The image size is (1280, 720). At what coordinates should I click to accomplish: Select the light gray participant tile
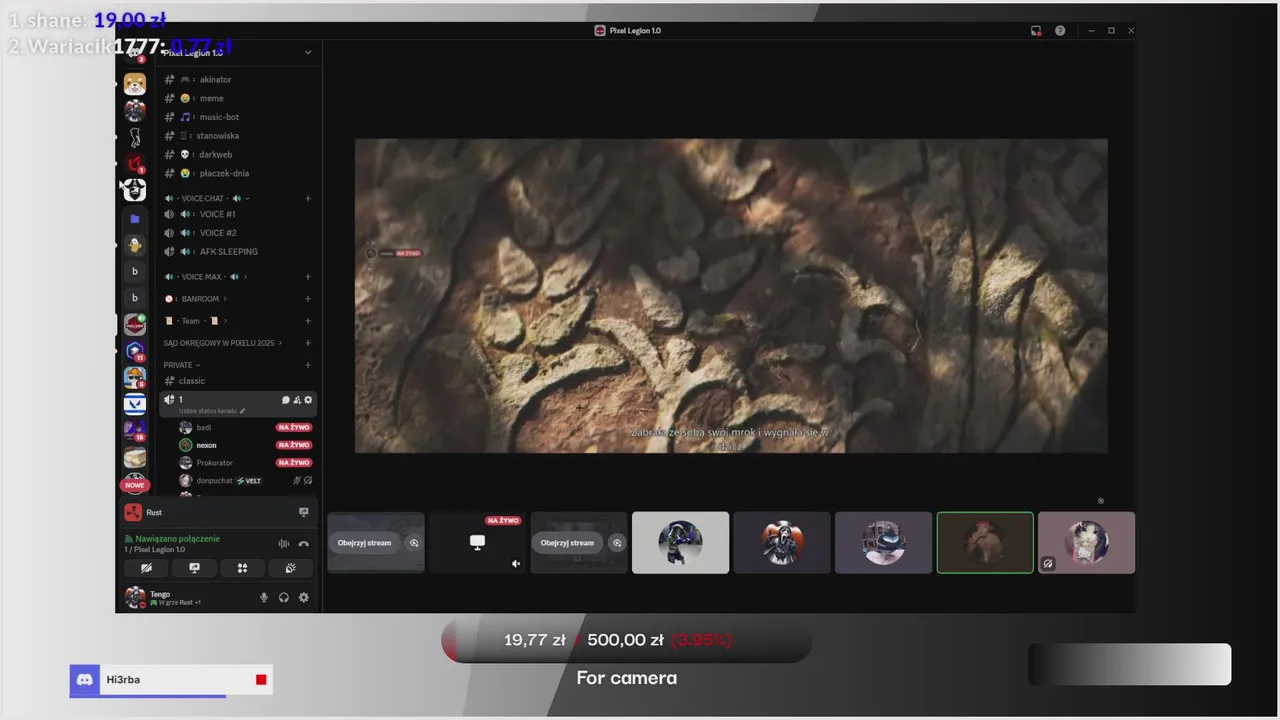(x=680, y=543)
